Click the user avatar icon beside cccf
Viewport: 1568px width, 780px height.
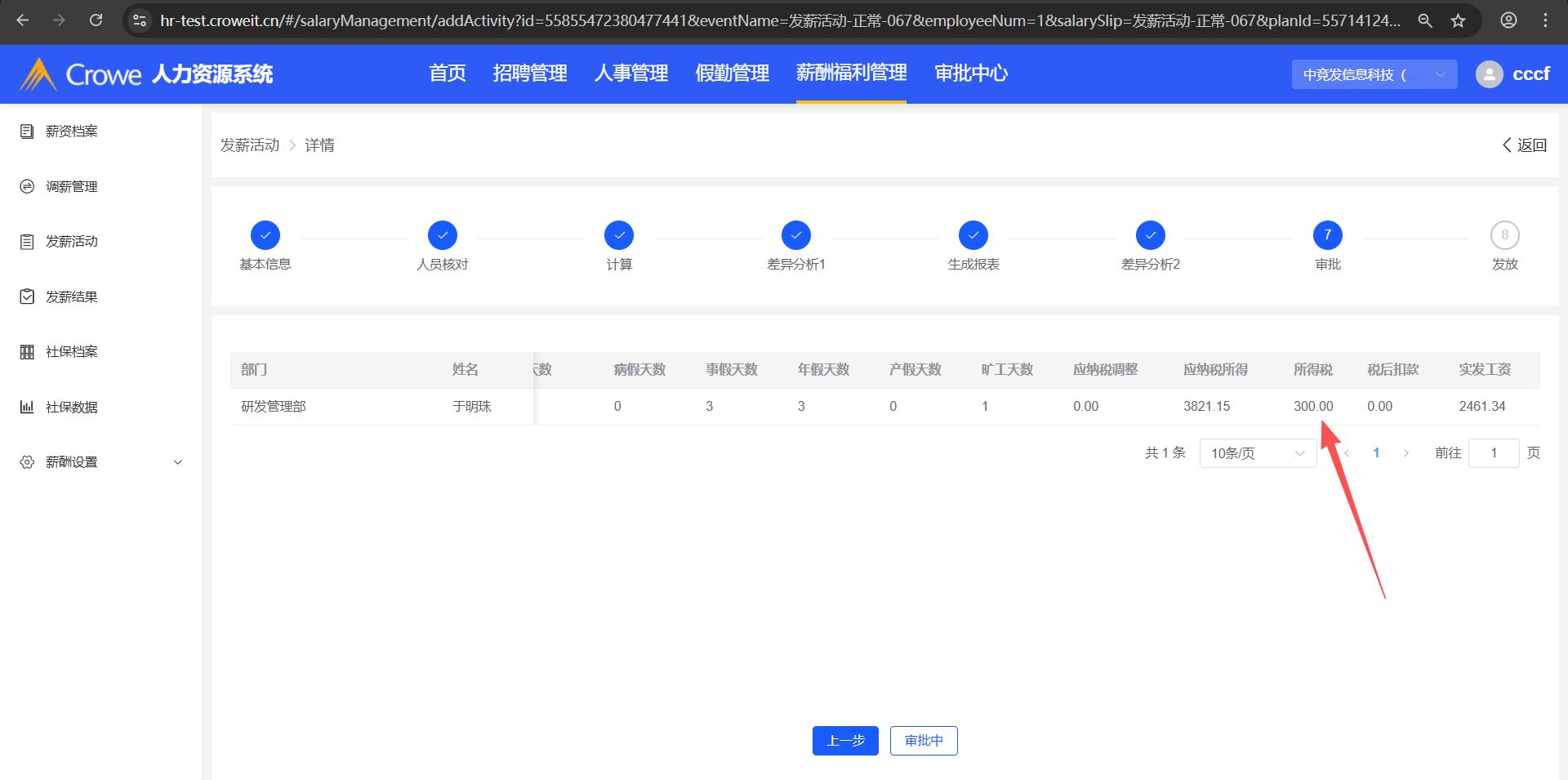[1489, 74]
